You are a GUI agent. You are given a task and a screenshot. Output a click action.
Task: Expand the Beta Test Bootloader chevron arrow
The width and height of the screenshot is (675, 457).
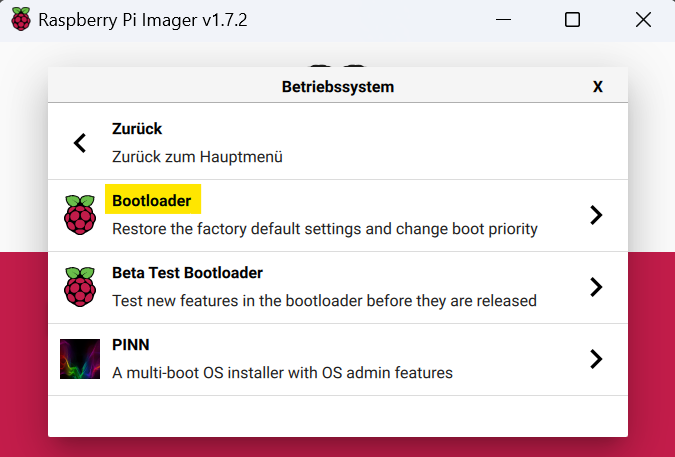(x=596, y=287)
